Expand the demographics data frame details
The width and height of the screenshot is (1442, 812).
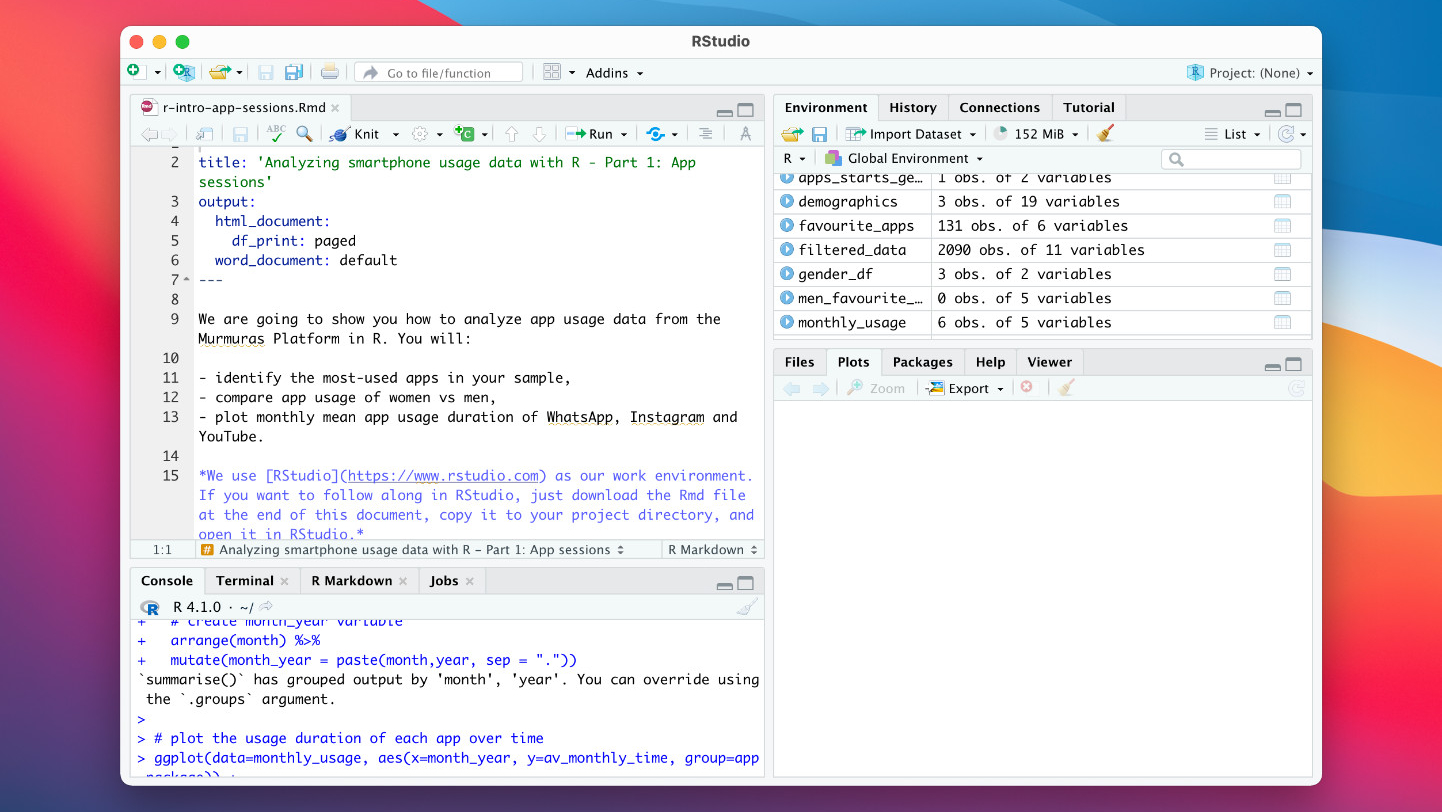[x=787, y=202]
